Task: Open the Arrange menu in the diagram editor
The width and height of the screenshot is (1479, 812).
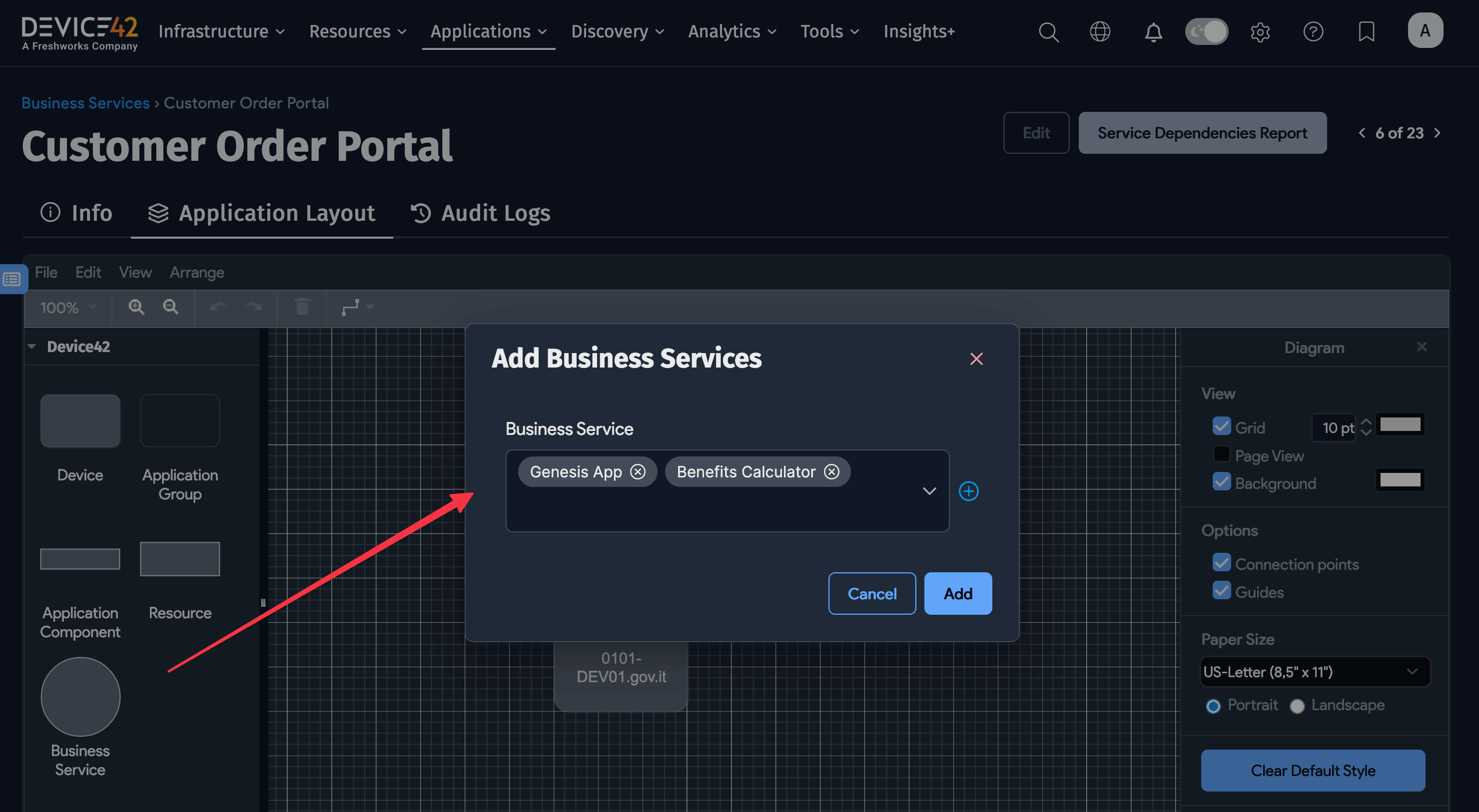Action: click(196, 272)
